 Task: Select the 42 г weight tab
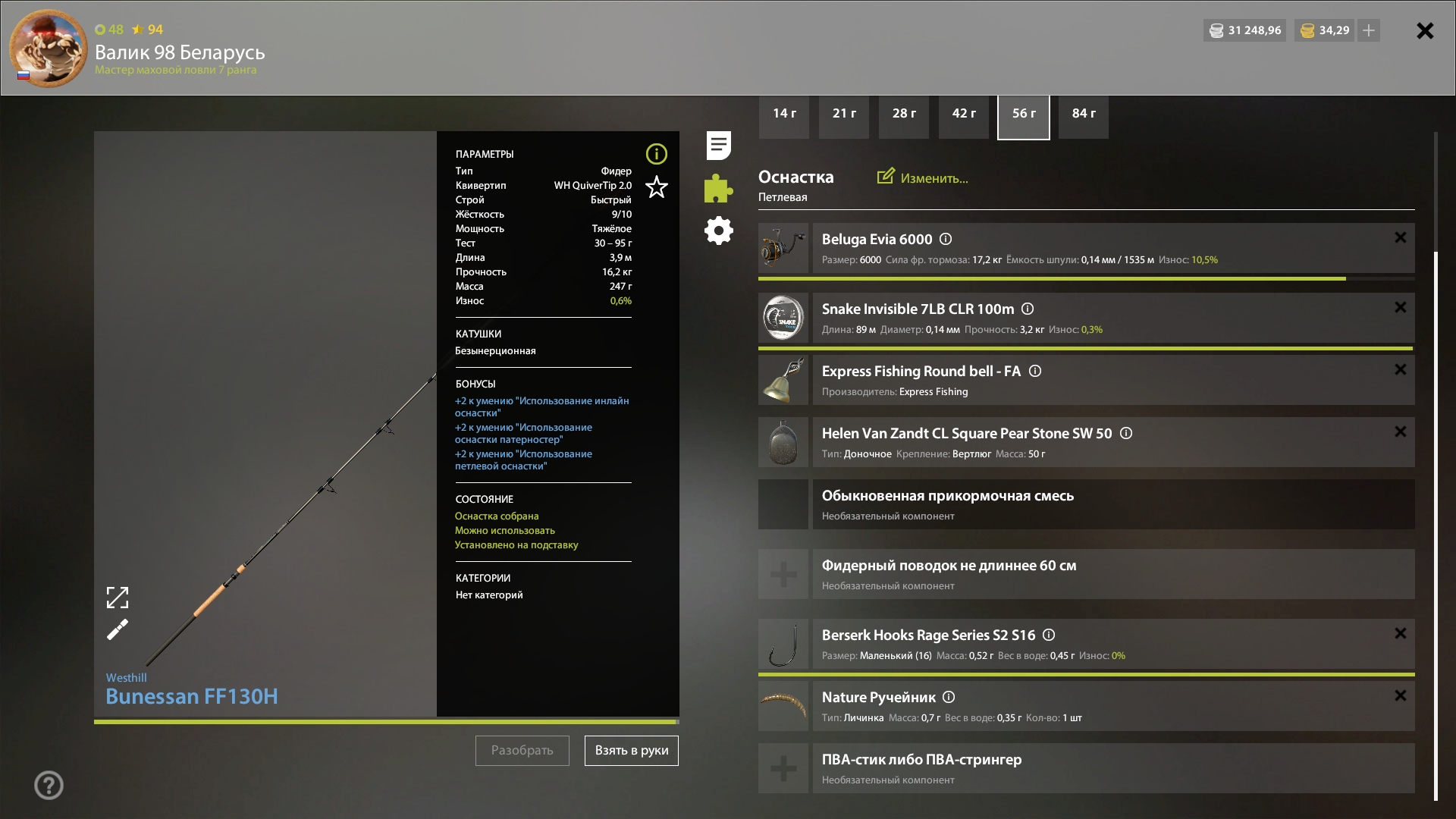click(x=963, y=114)
